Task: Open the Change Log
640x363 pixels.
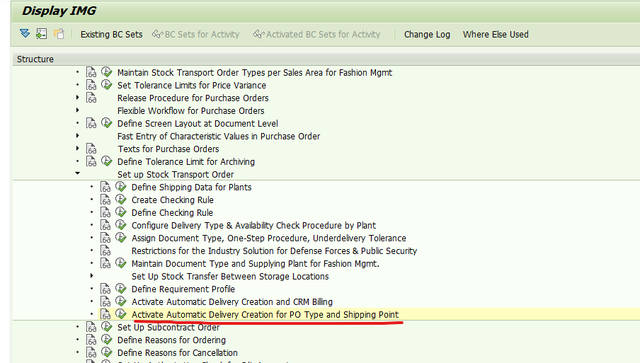Action: pyautogui.click(x=427, y=34)
